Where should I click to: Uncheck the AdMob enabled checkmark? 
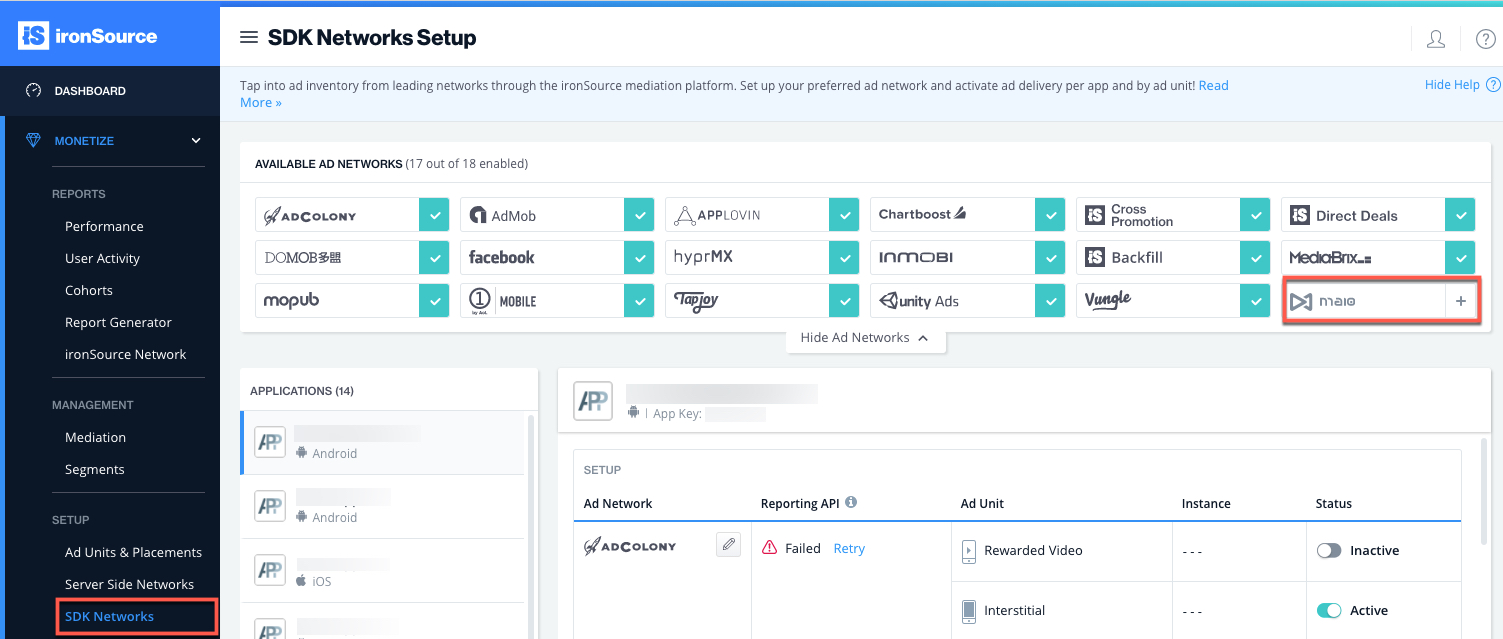tap(639, 215)
